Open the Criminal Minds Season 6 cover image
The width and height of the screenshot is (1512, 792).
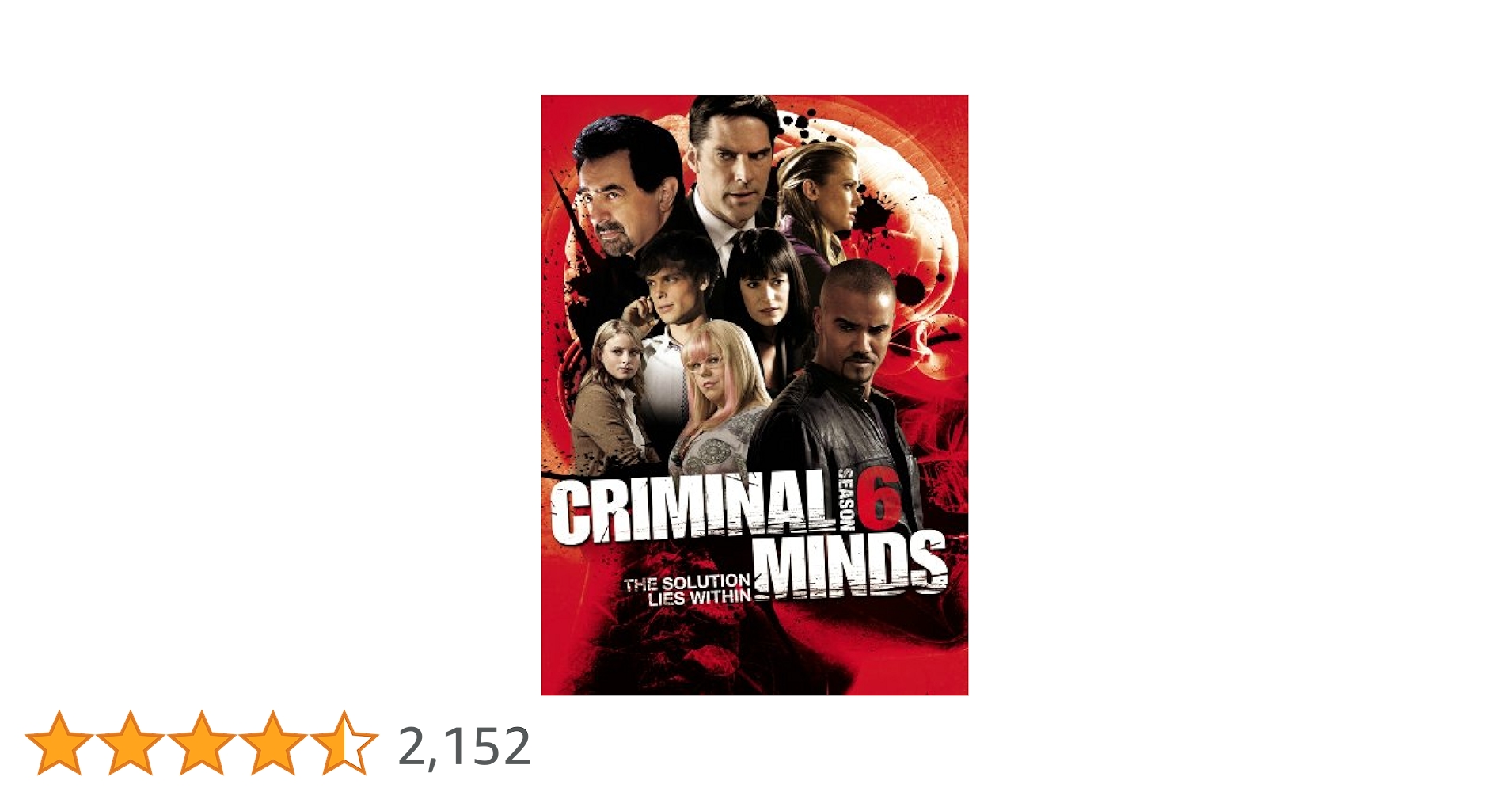(x=754, y=395)
